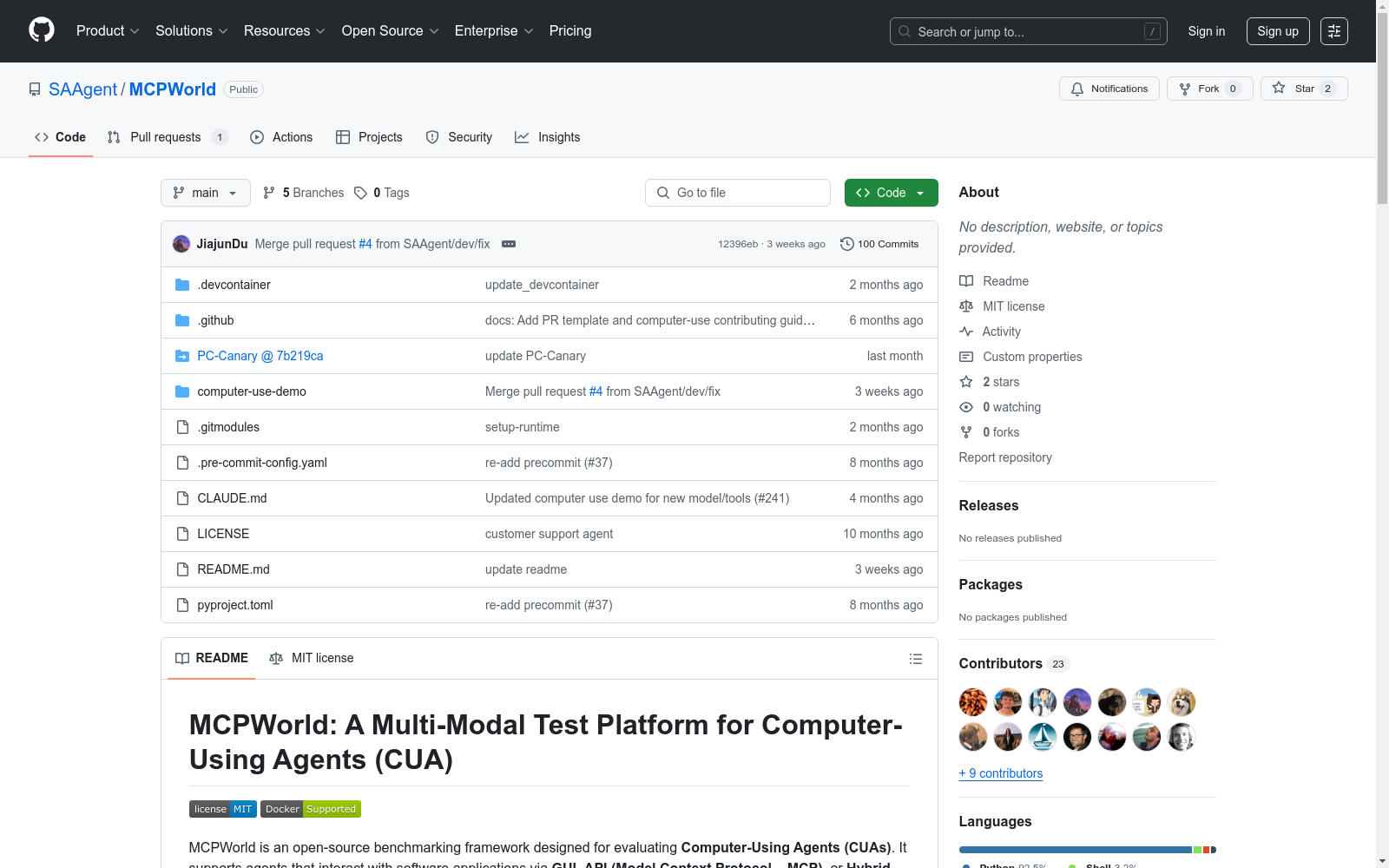
Task: Click the computer-use-demo folder icon
Action: (x=182, y=391)
